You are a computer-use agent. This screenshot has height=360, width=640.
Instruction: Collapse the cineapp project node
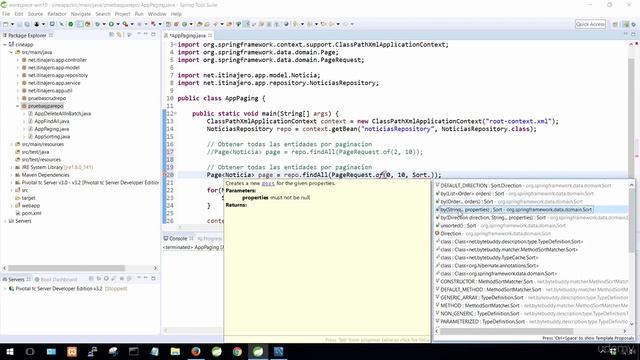coord(5,44)
